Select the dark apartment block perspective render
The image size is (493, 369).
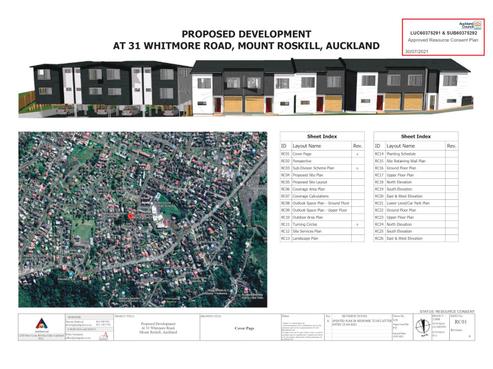tap(105, 89)
